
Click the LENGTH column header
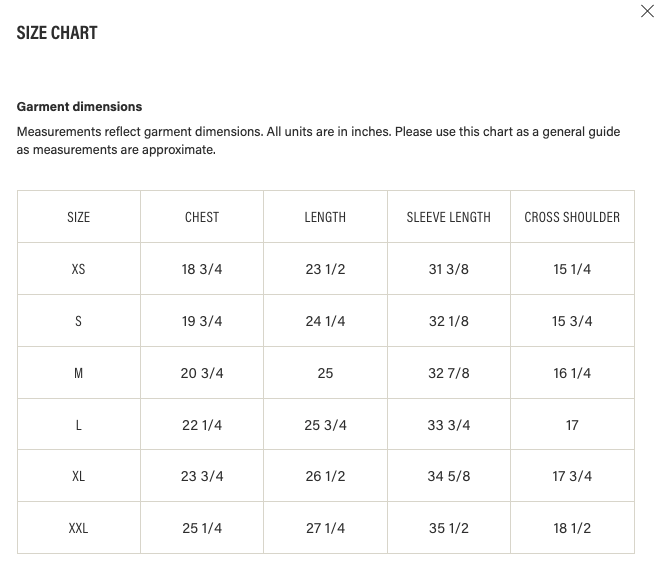tap(325, 217)
